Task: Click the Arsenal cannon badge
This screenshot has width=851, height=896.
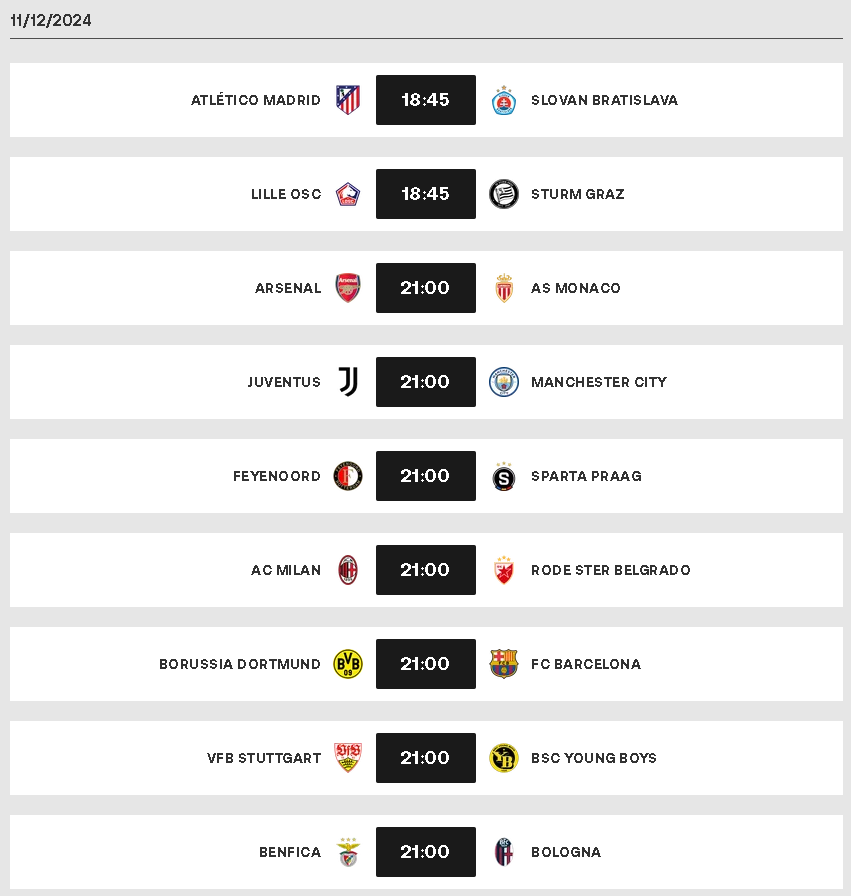Action: (x=347, y=288)
